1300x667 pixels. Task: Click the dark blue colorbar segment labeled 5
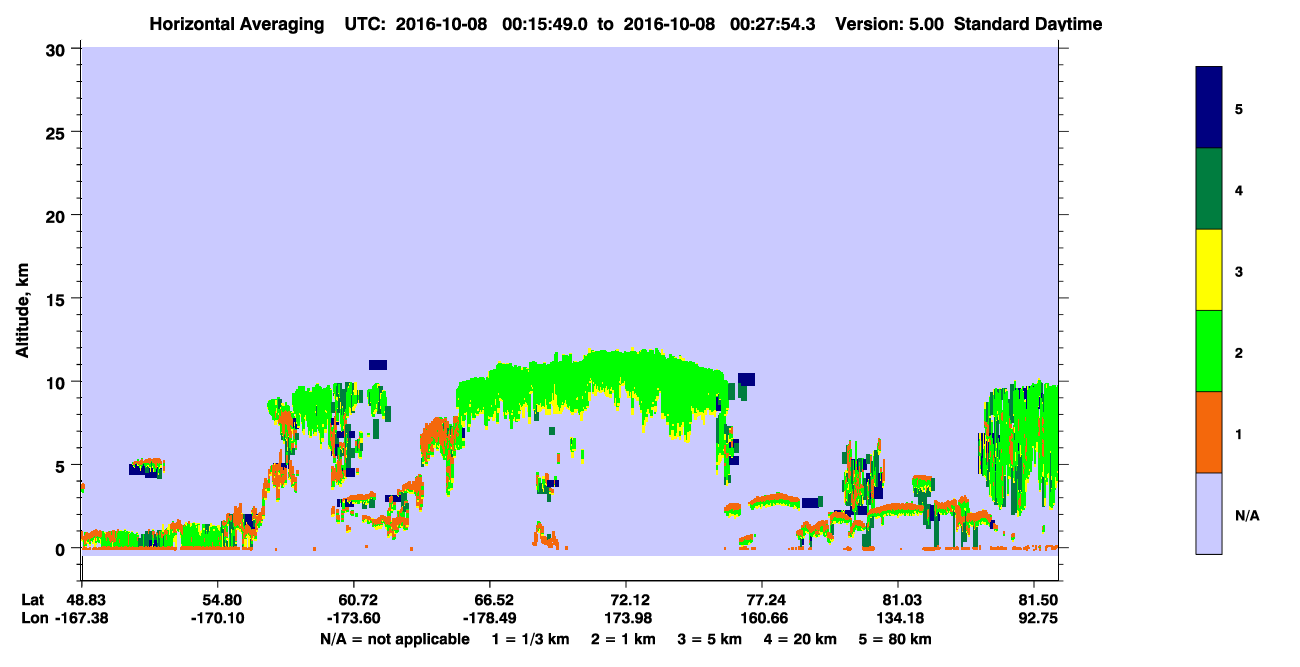click(1209, 108)
